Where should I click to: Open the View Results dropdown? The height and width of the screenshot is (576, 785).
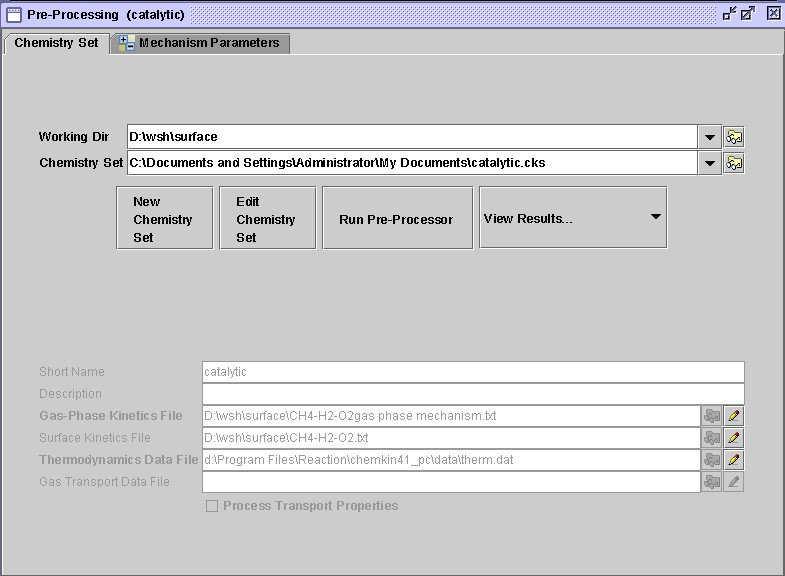pyautogui.click(x=655, y=217)
